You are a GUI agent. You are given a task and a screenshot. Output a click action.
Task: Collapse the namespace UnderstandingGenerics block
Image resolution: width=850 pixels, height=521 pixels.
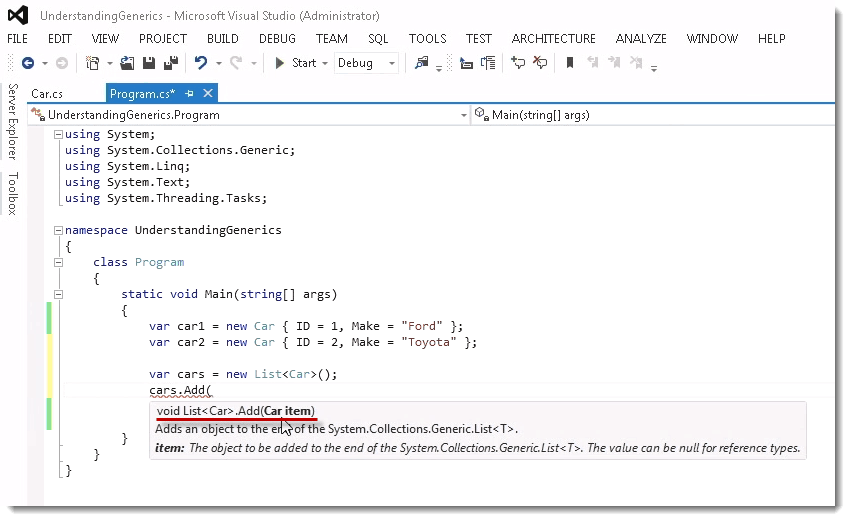click(58, 230)
